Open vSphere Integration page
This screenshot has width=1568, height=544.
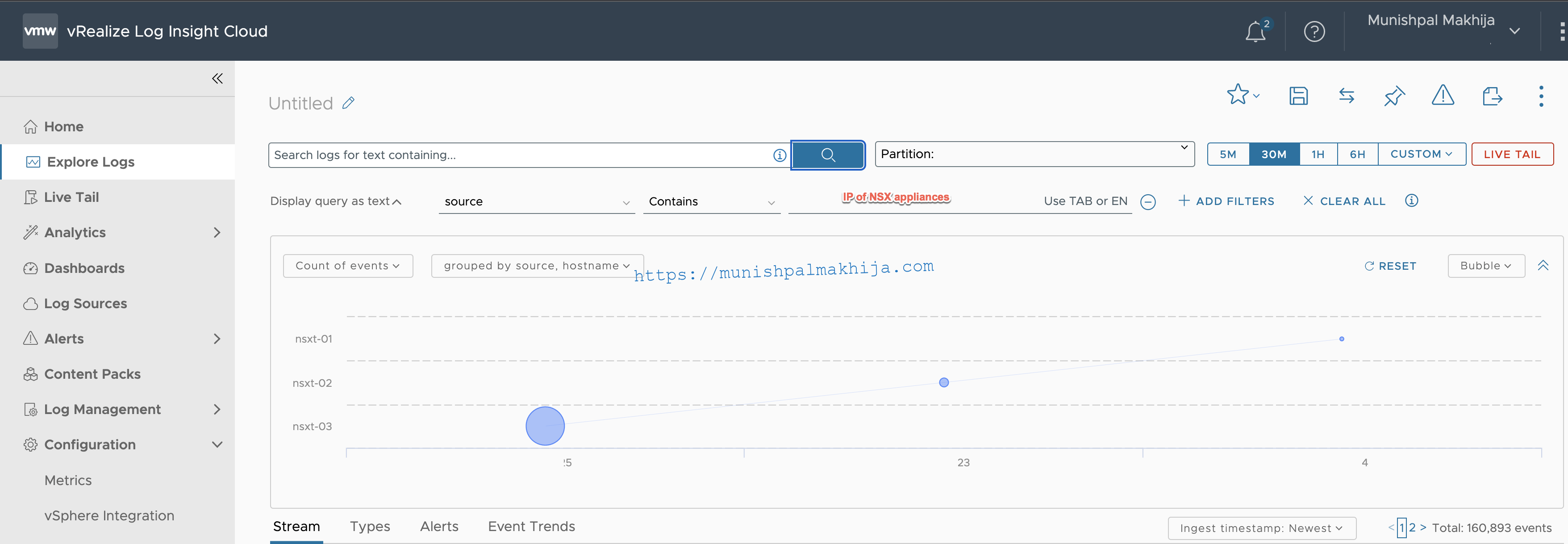[109, 516]
